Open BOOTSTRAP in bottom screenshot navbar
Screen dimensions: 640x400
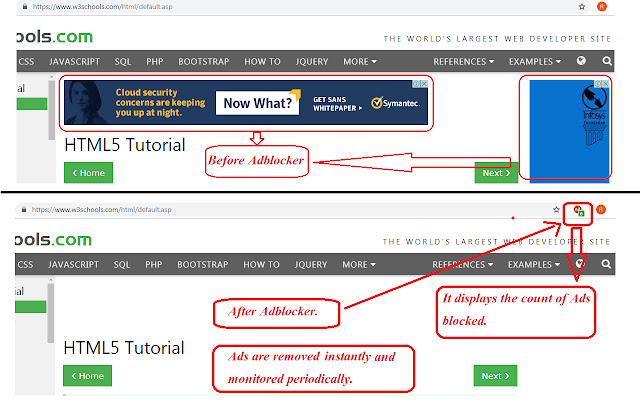click(203, 264)
